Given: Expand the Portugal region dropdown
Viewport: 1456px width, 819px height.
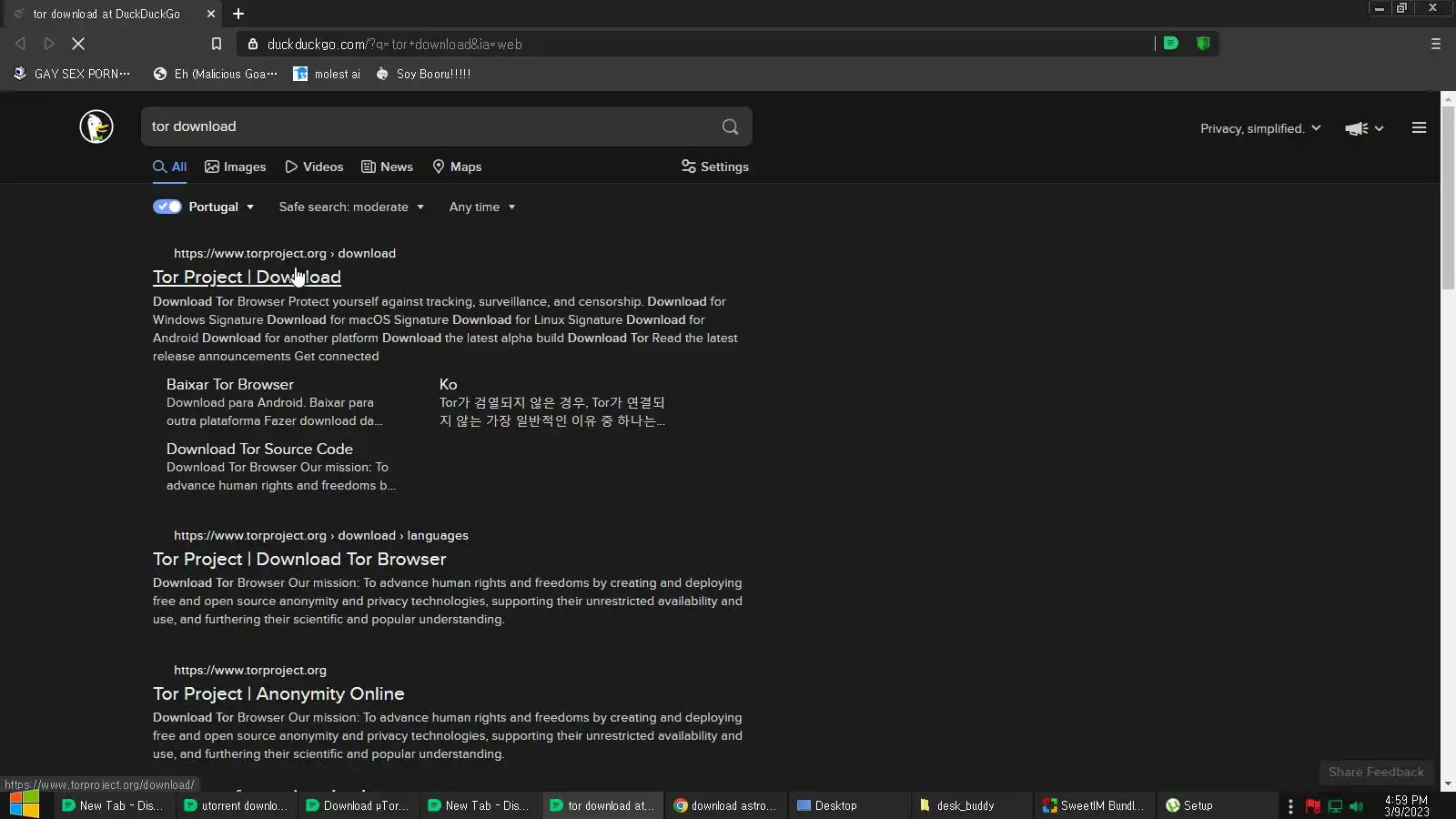Looking at the screenshot, I should coord(223,207).
